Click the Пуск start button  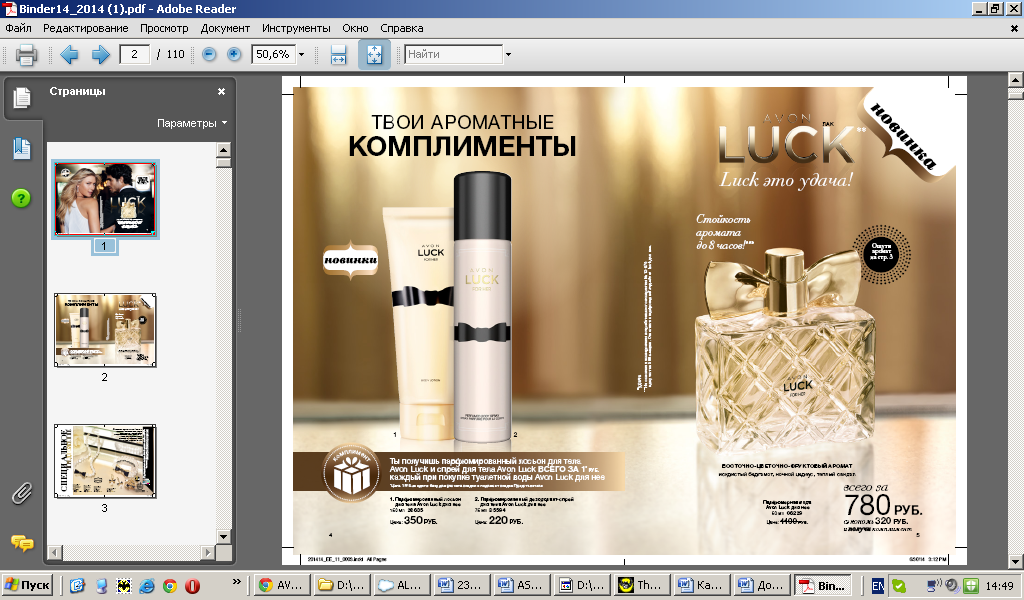27,585
